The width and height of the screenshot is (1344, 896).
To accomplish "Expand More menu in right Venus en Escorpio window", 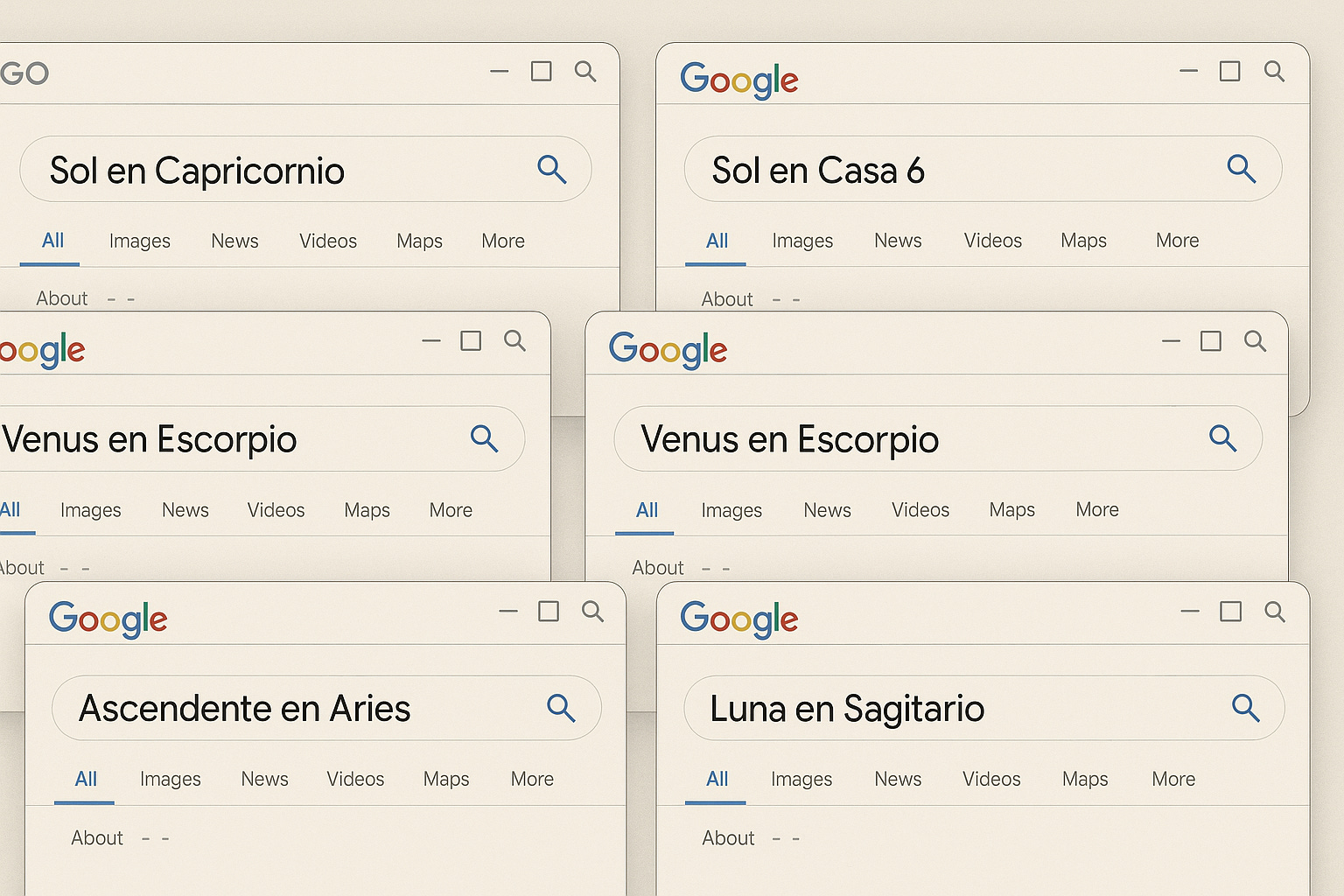I will tap(1097, 509).
